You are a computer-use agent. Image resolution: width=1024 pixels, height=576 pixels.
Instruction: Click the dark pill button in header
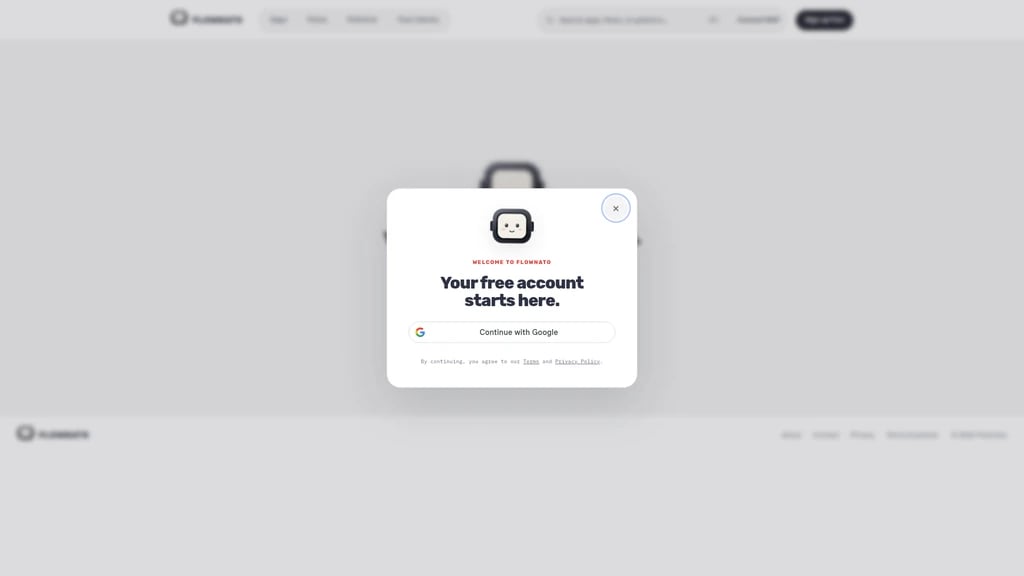pos(824,20)
